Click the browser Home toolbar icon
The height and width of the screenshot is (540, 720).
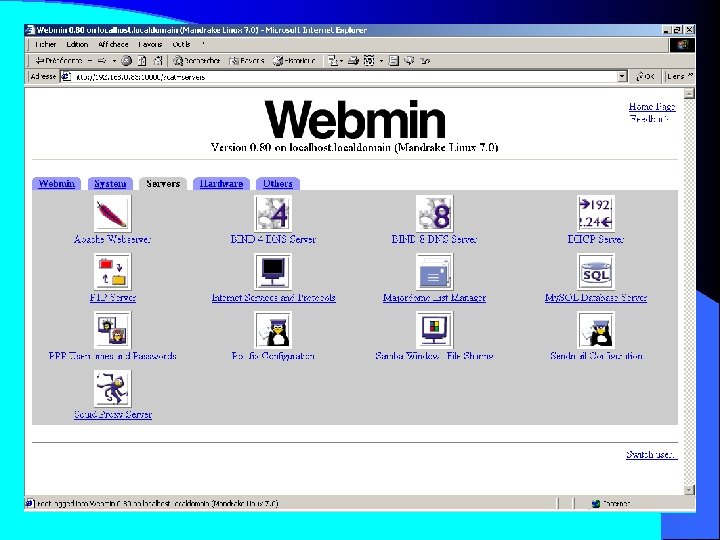pyautogui.click(x=158, y=61)
